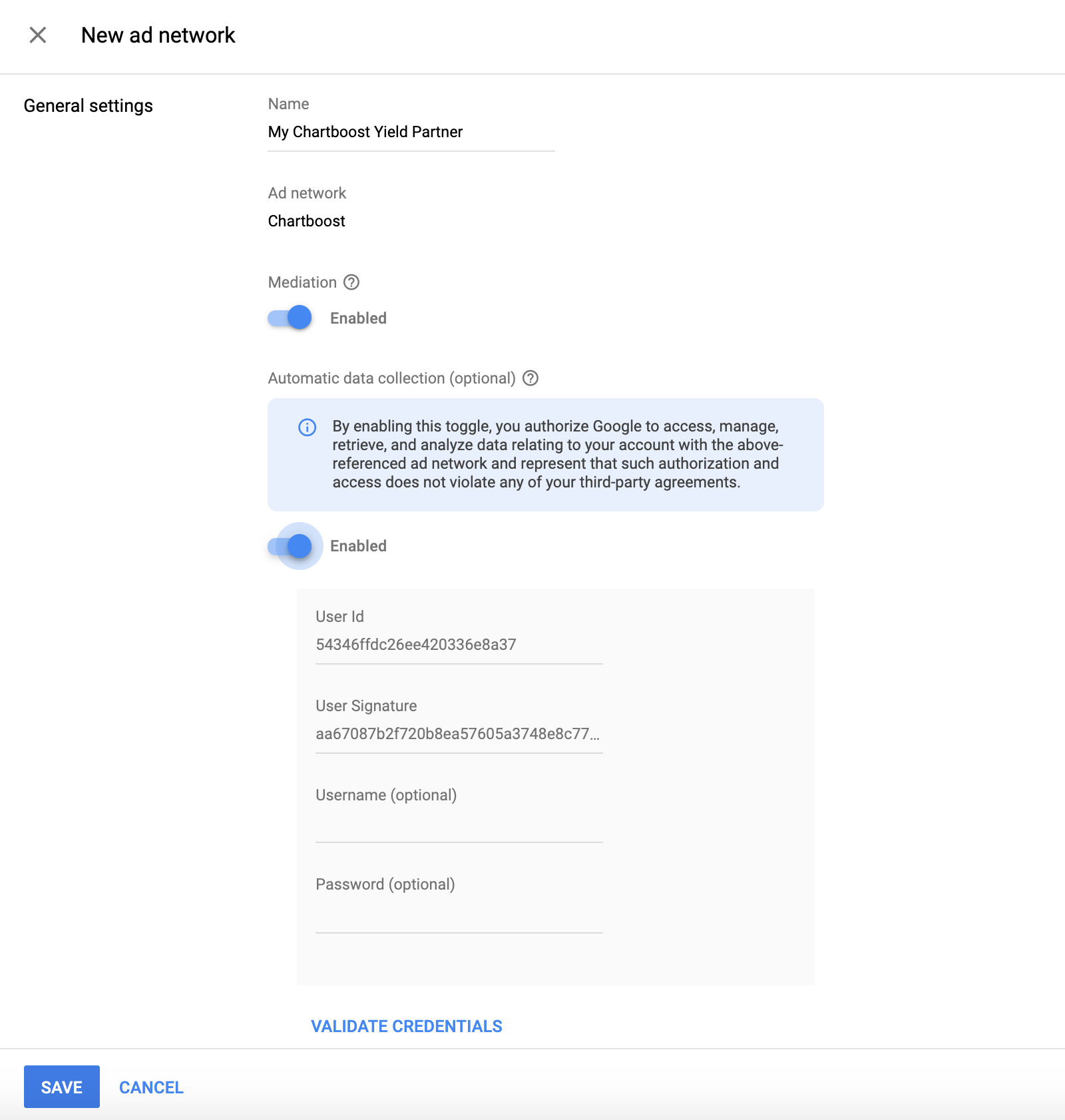Close the New ad network dialog
1065x1120 pixels.
[38, 35]
